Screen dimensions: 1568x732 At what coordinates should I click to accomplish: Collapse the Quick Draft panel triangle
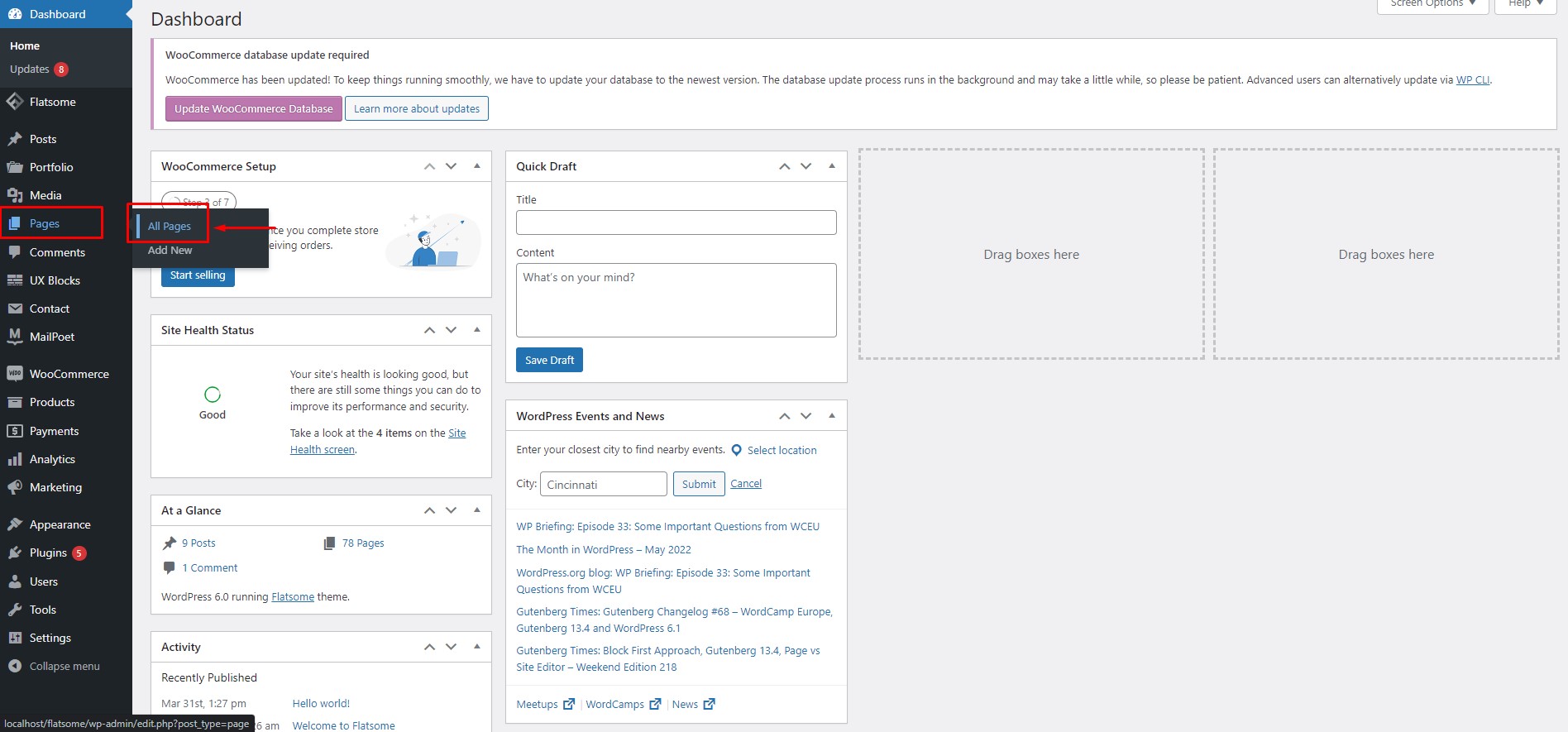pos(832,166)
